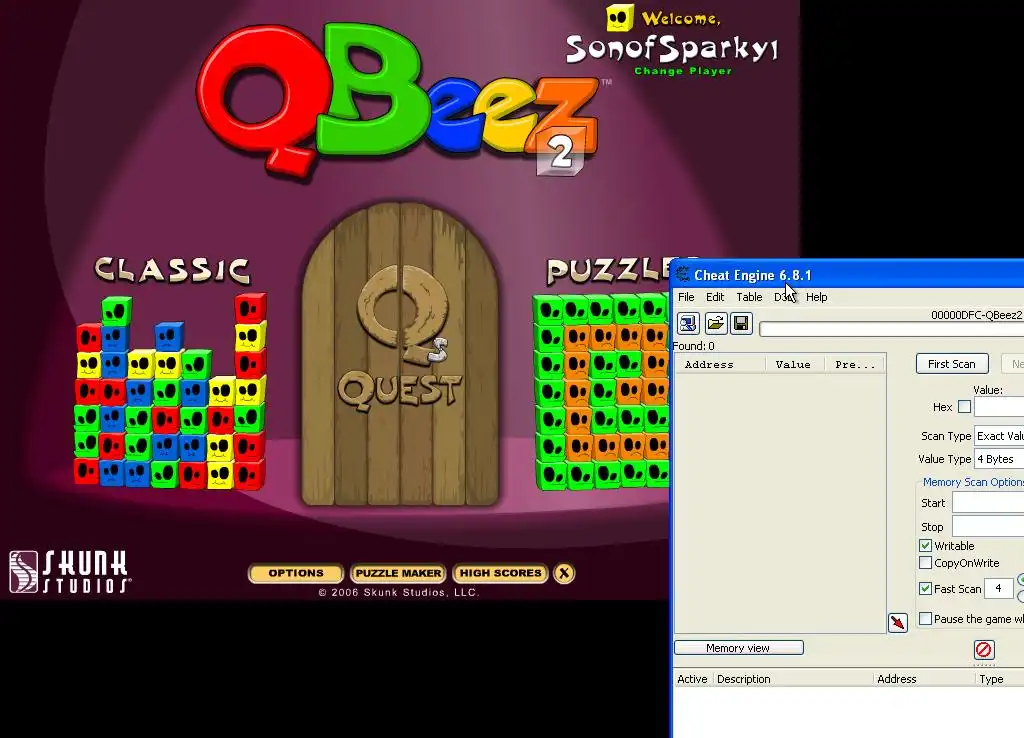The height and width of the screenshot is (738, 1024).
Task: Open the File menu
Action: click(686, 297)
